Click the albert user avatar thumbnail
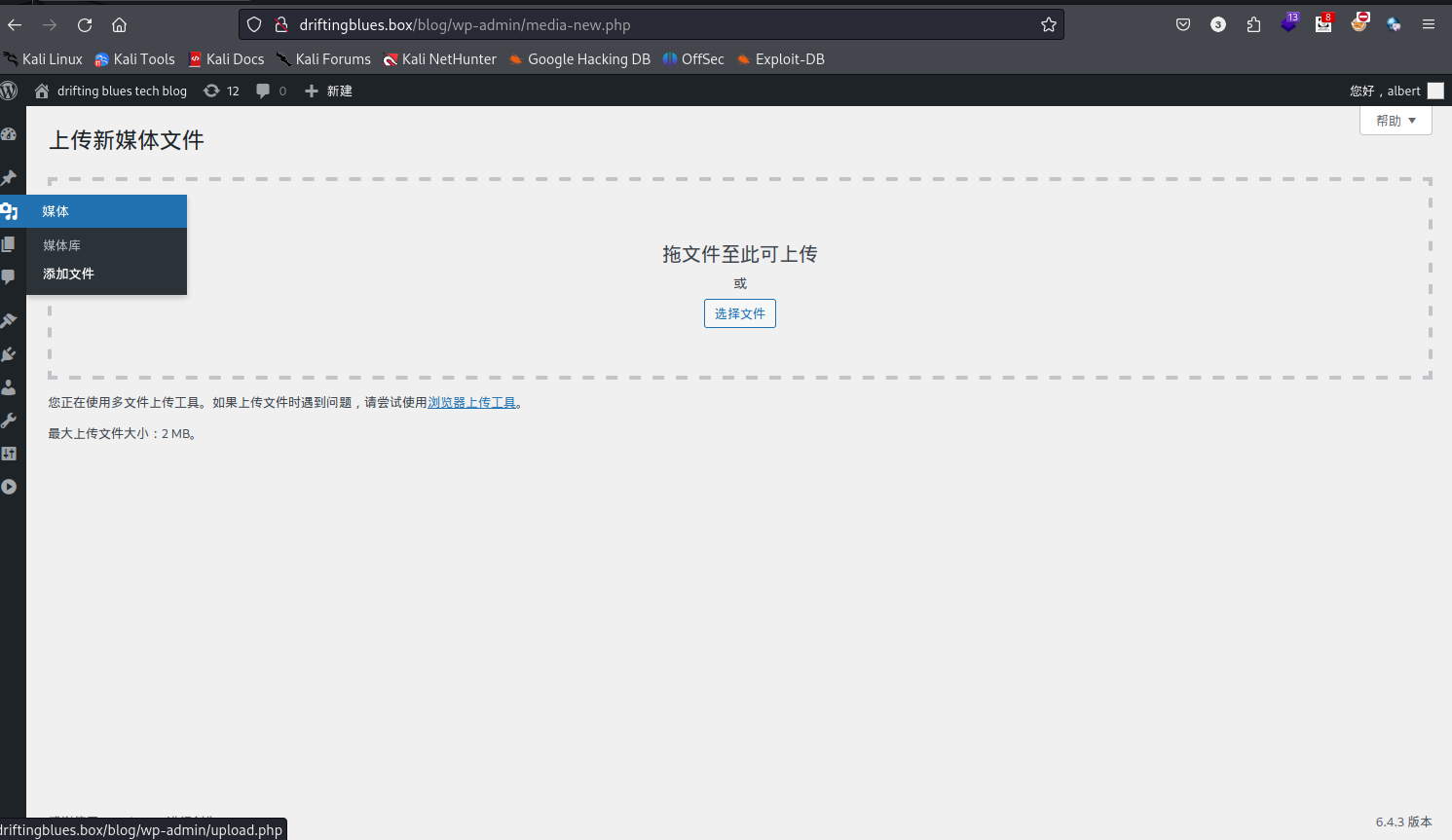The image size is (1452, 840). pos(1435,91)
